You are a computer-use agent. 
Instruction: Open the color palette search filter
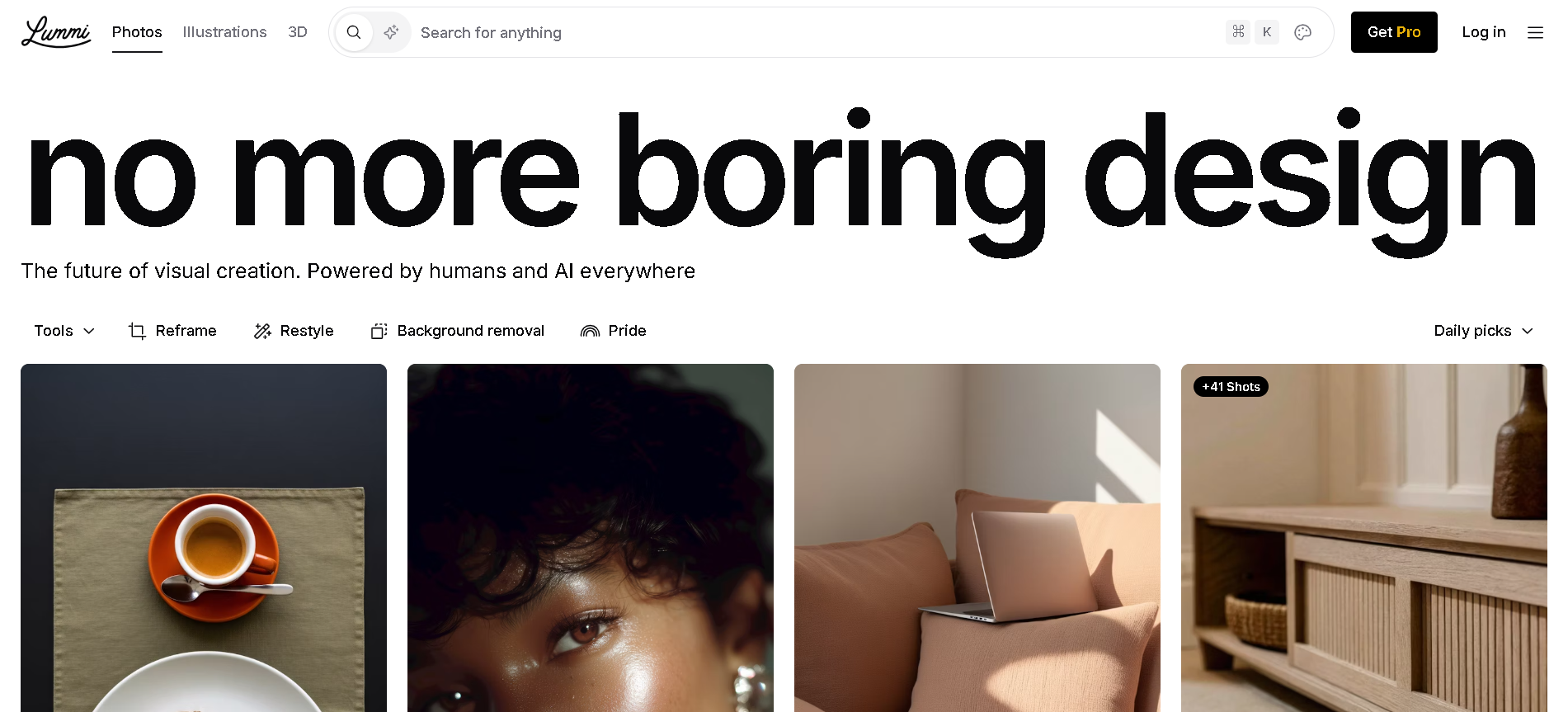pyautogui.click(x=1303, y=32)
